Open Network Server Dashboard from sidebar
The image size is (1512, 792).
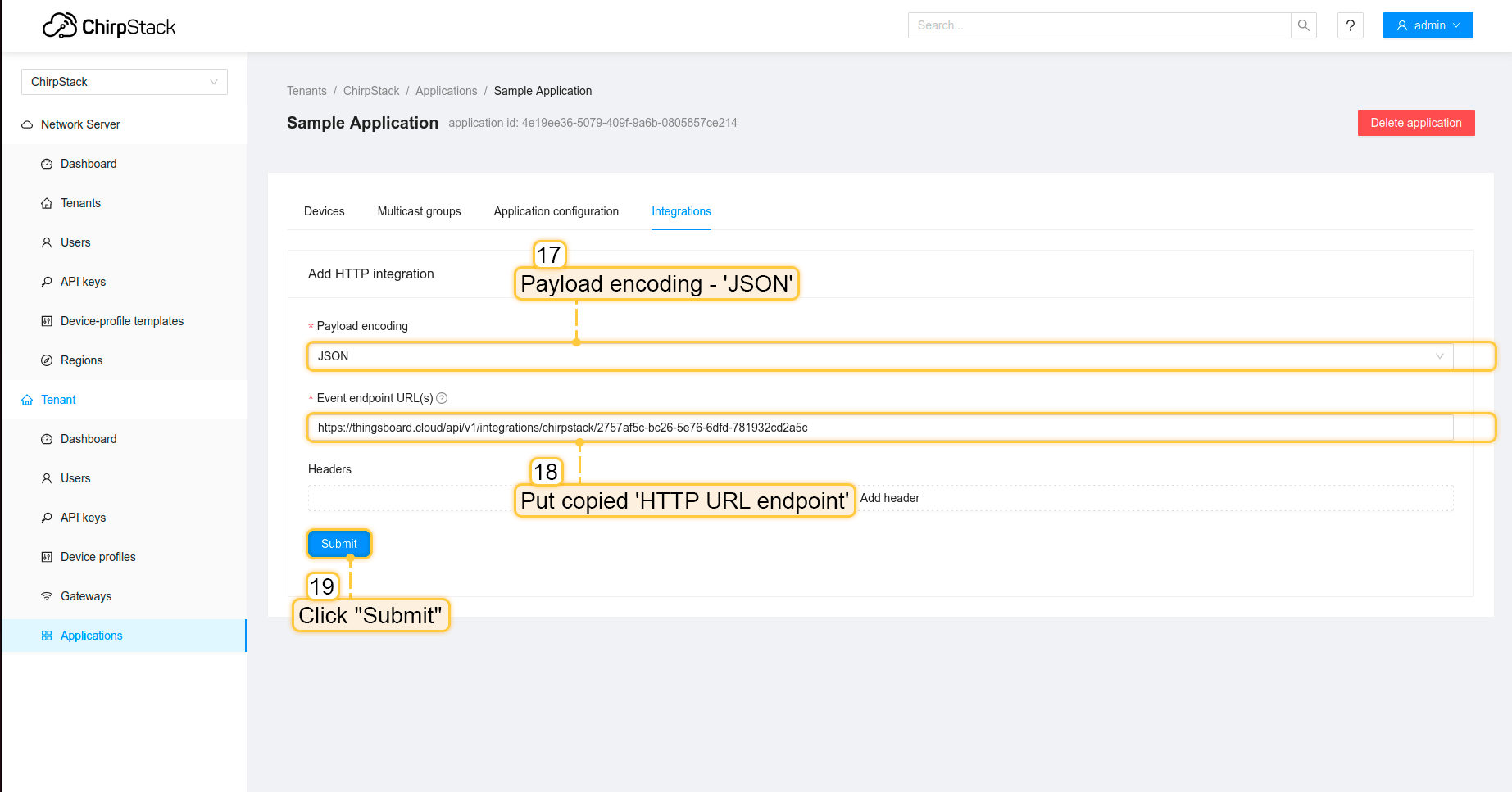point(89,164)
